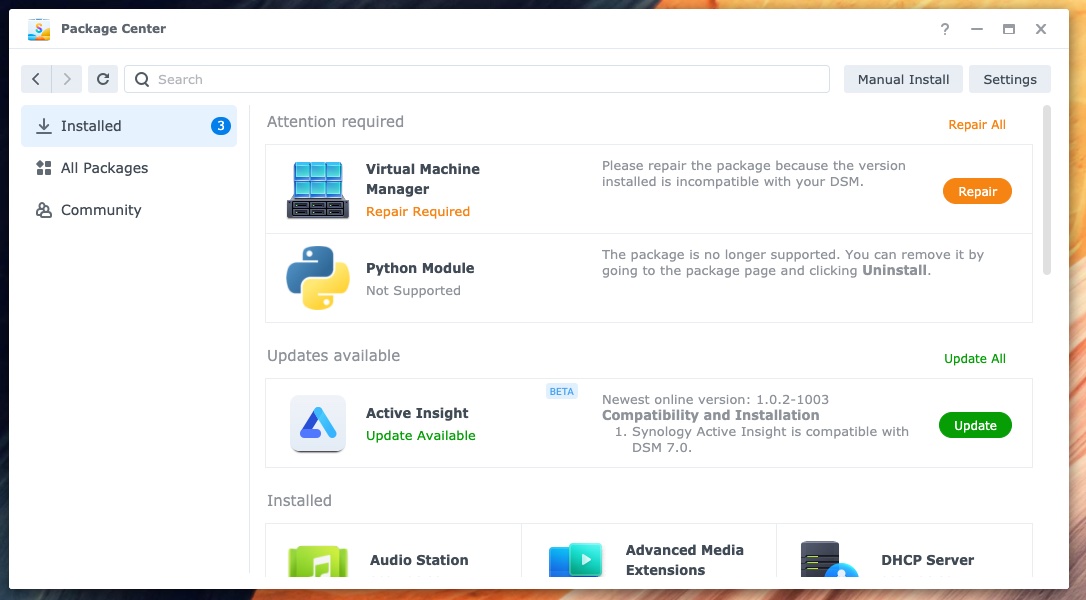Click the Repair All link
Screen dimensions: 1086x600
pos(977,125)
